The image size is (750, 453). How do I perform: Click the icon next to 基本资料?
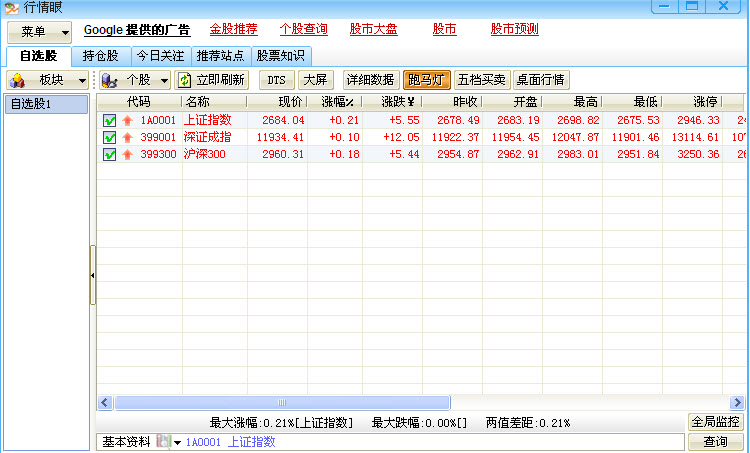pos(163,442)
